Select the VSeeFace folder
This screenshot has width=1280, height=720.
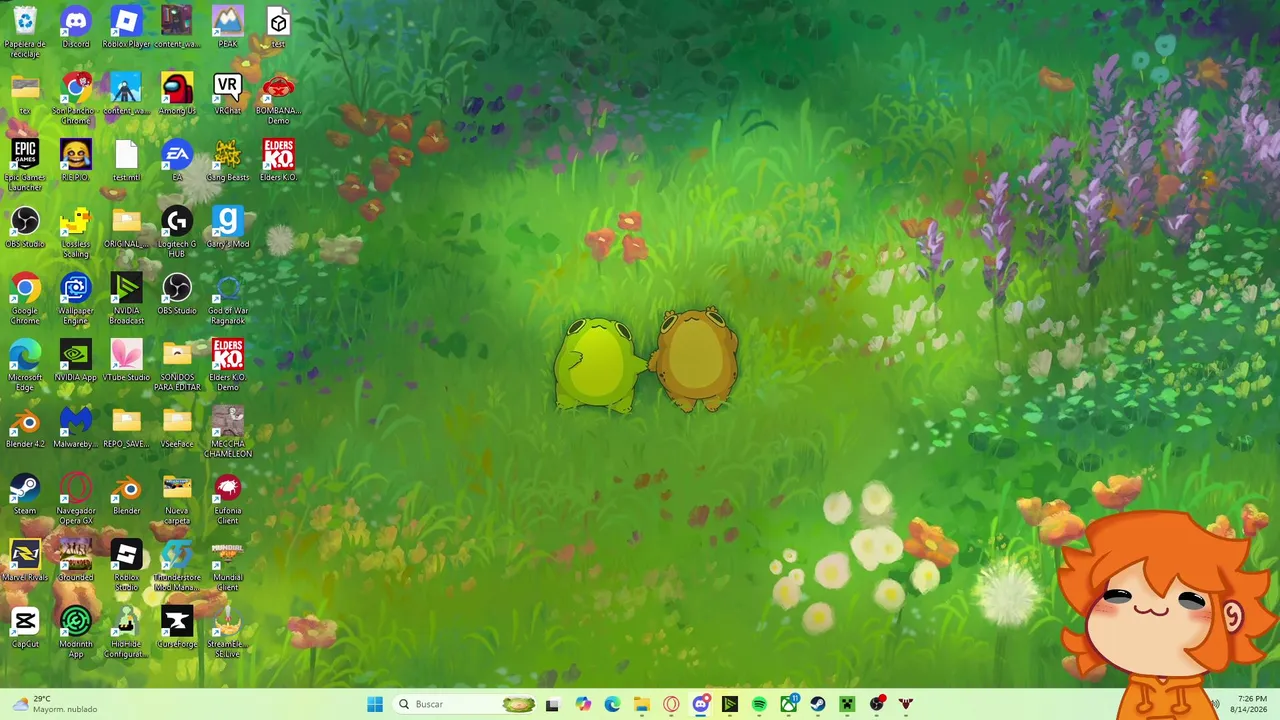[177, 427]
